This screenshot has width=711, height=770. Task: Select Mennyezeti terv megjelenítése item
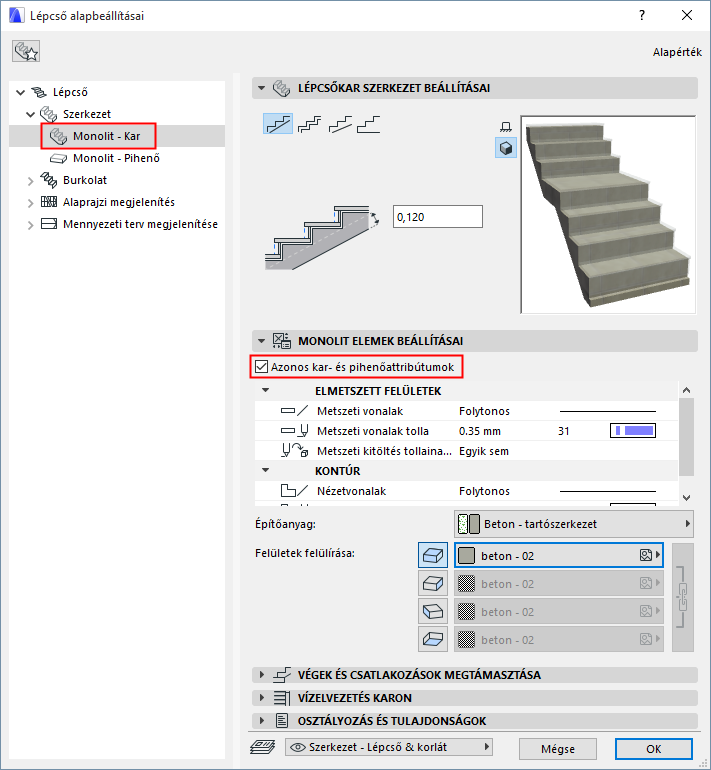140,224
